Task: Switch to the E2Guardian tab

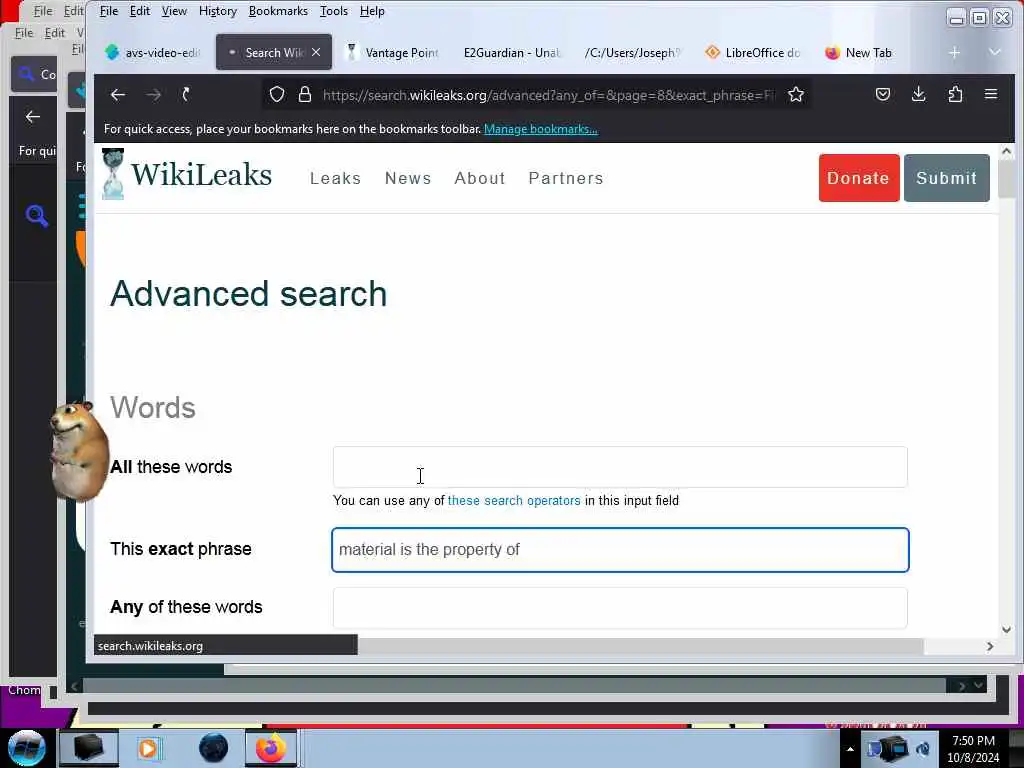Action: pos(513,52)
